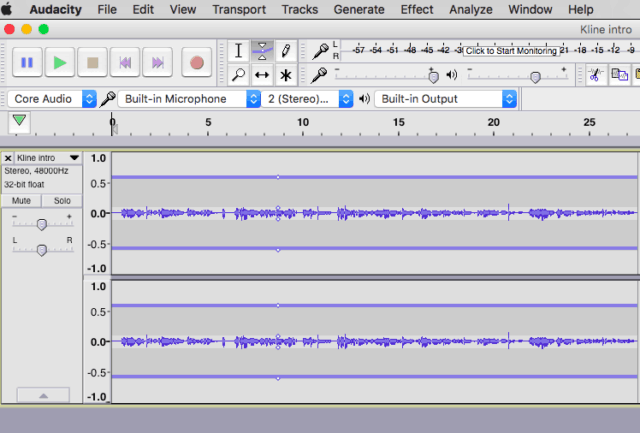The height and width of the screenshot is (433, 640).
Task: Click the Cut scissors icon
Action: click(595, 75)
